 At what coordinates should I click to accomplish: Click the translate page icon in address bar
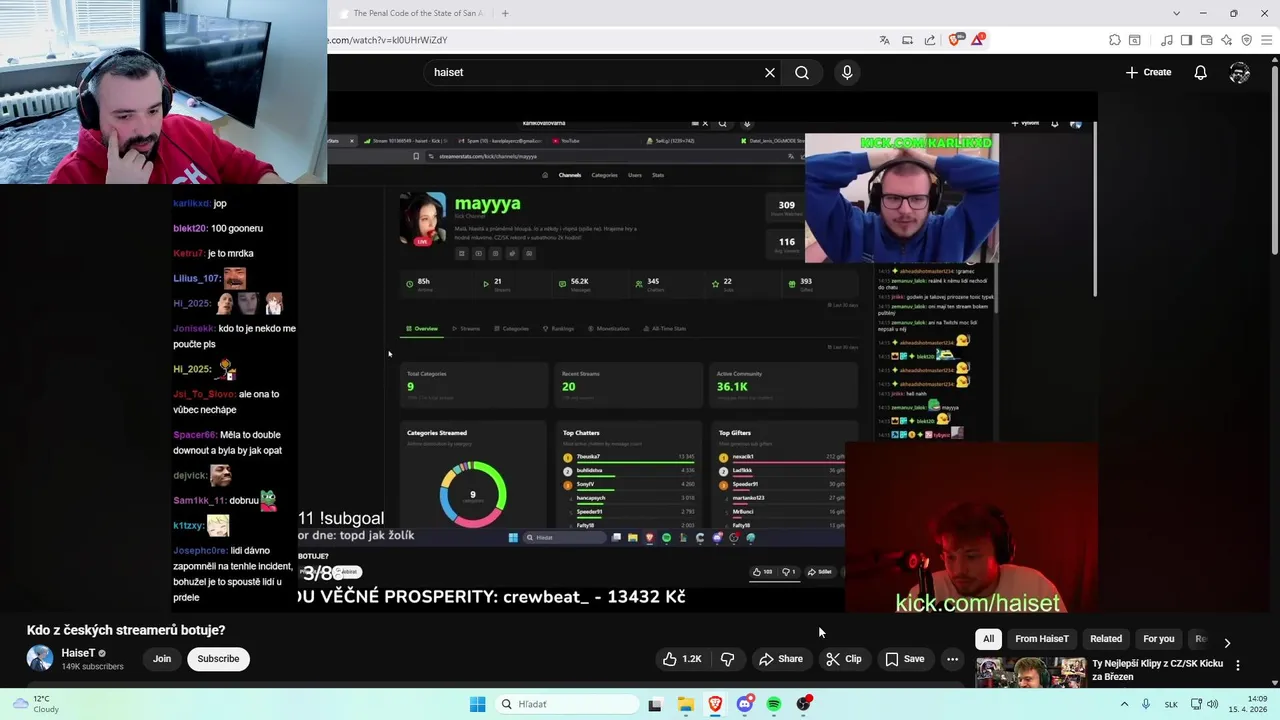click(x=884, y=40)
